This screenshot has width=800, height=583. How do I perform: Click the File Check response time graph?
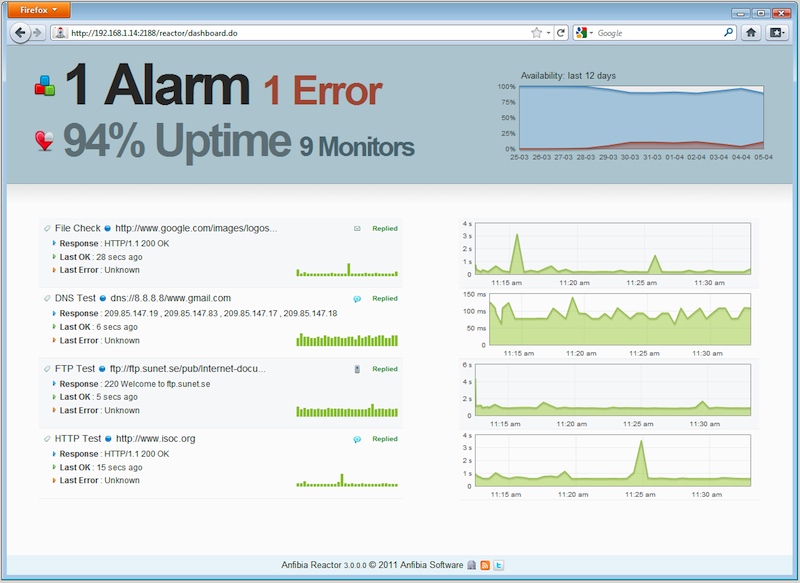[x=613, y=248]
